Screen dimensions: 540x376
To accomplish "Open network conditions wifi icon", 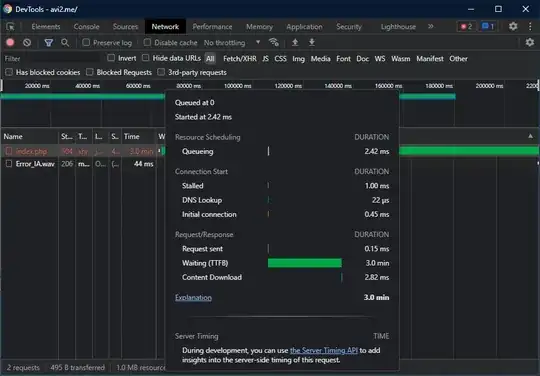I will [x=274, y=42].
